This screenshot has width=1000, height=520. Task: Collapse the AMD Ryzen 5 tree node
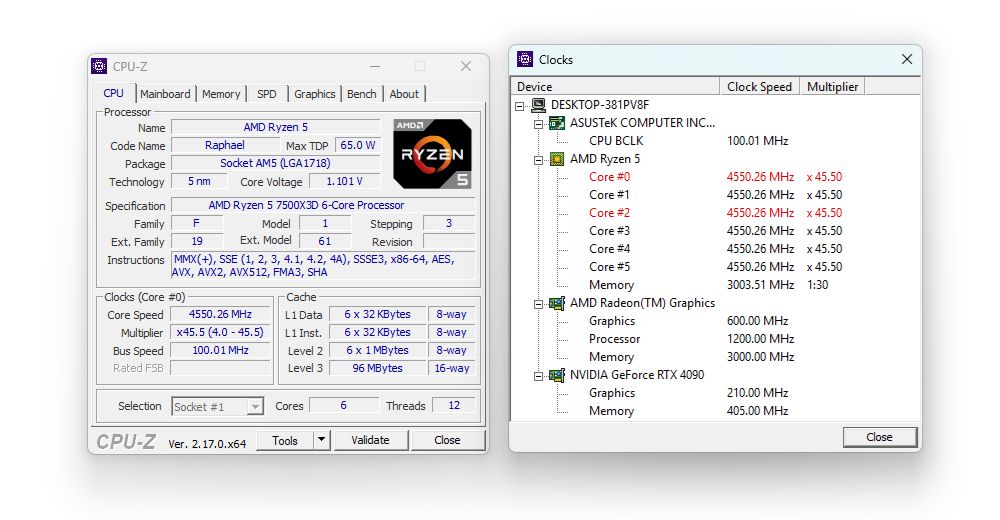click(x=538, y=160)
